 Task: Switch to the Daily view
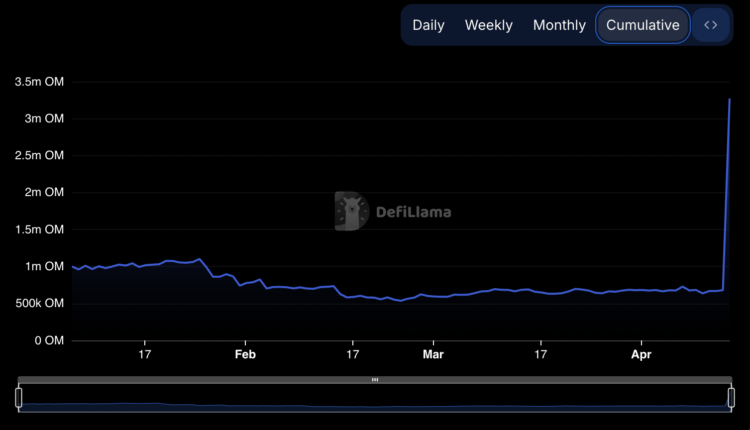[428, 25]
